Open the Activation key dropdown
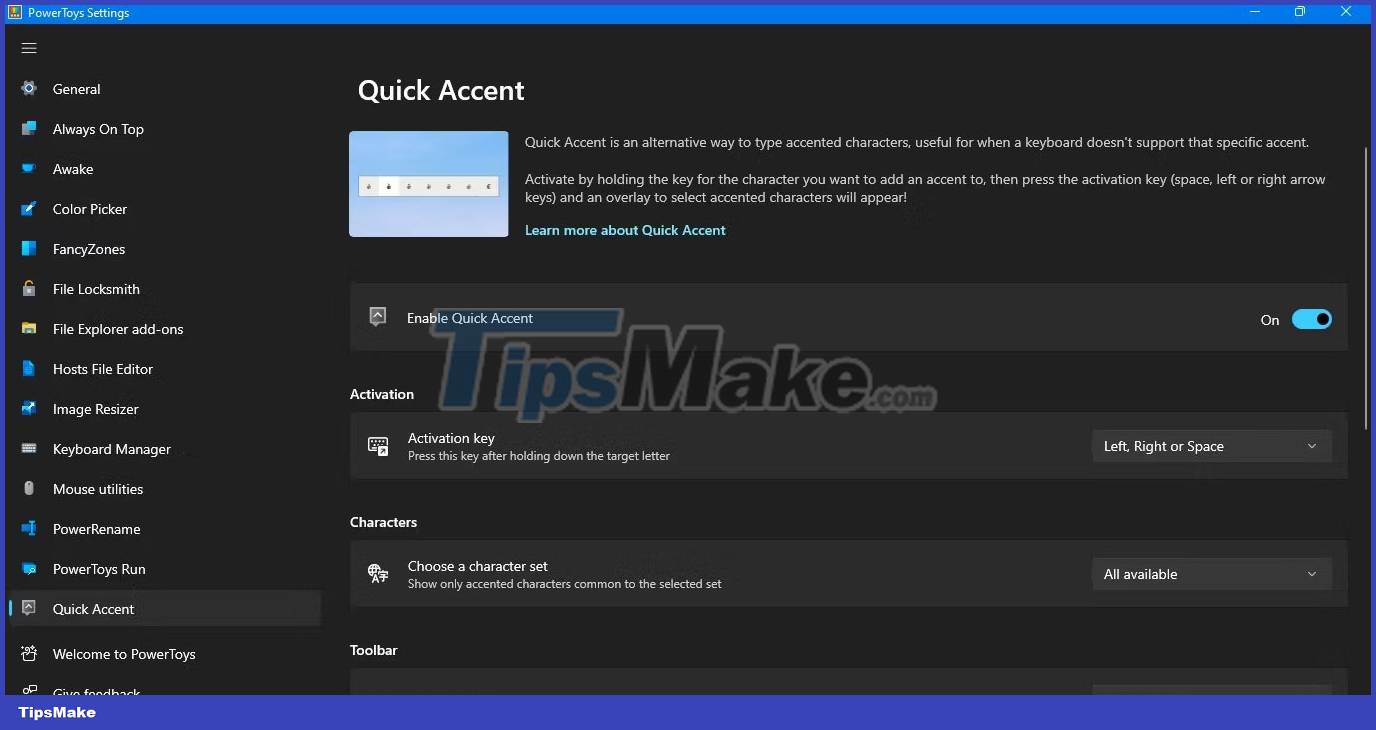 click(1211, 446)
